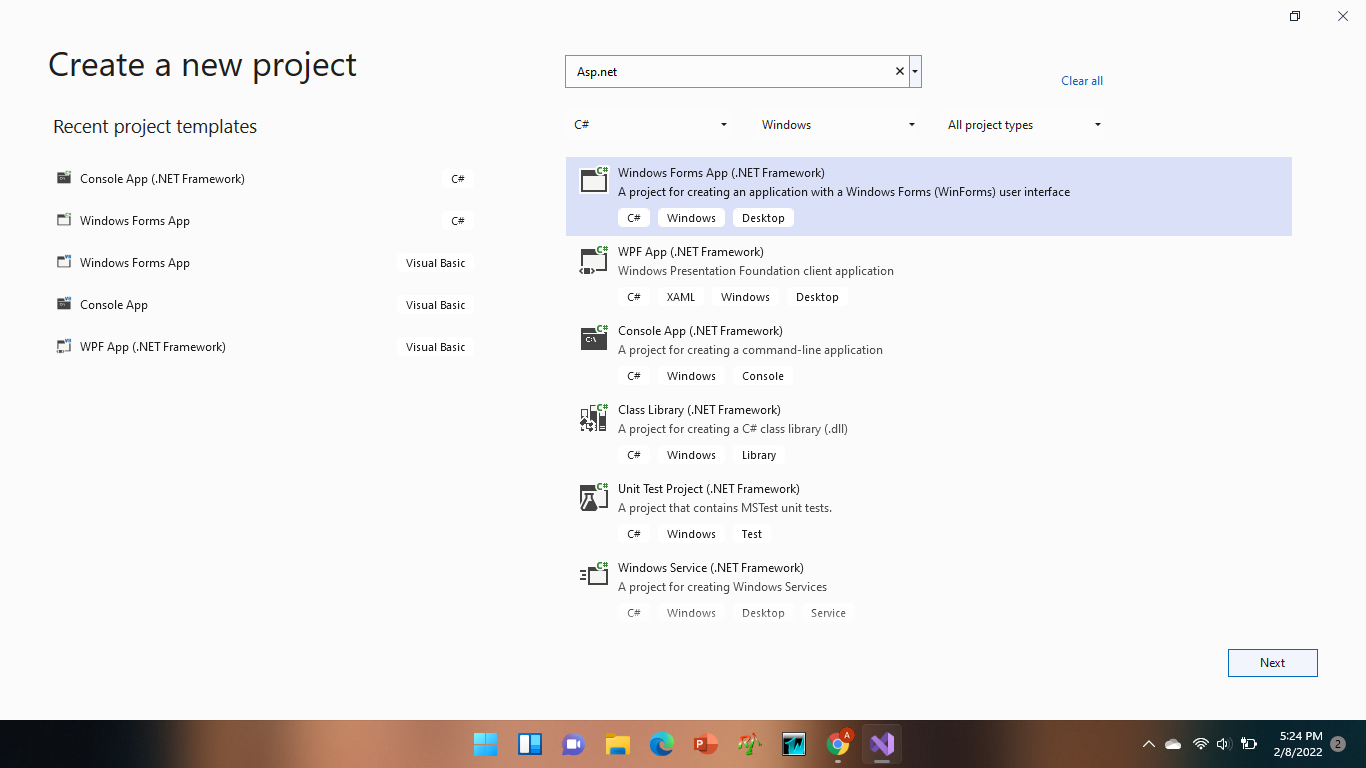Click the Windows Forms App (.NET Framework) template icon
The image size is (1366, 768).
point(594,180)
